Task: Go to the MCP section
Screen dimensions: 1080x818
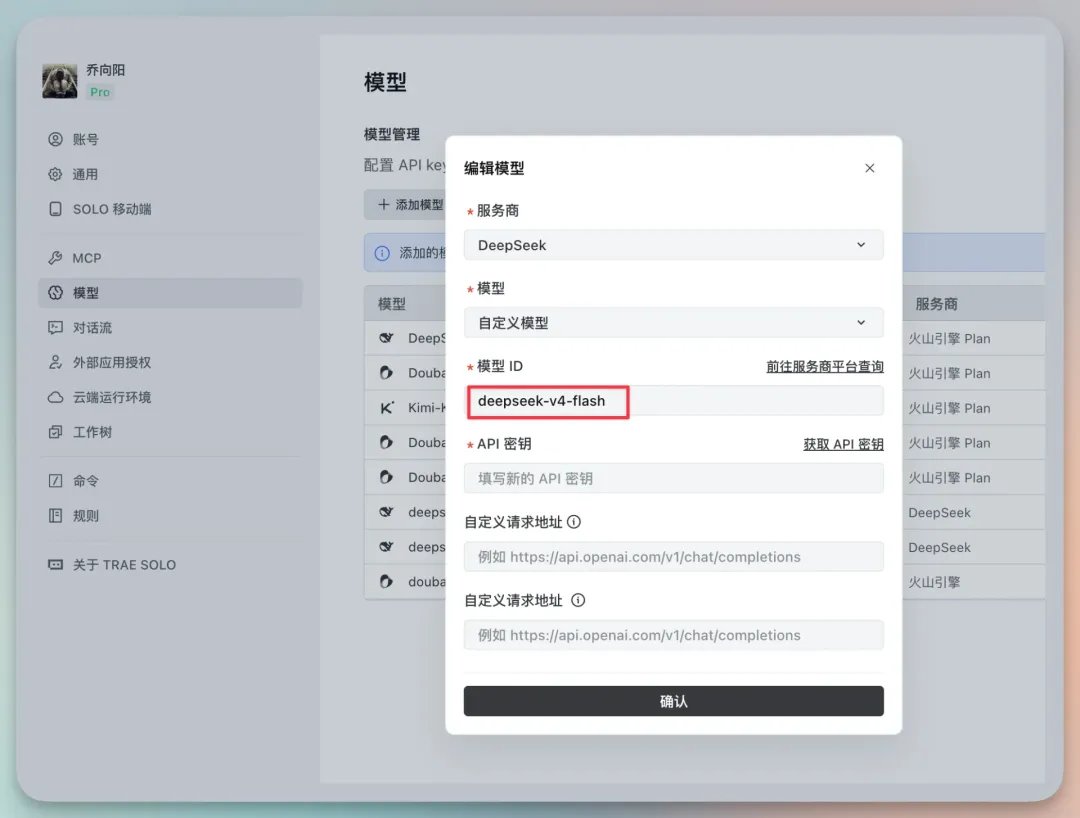Action: coord(170,258)
